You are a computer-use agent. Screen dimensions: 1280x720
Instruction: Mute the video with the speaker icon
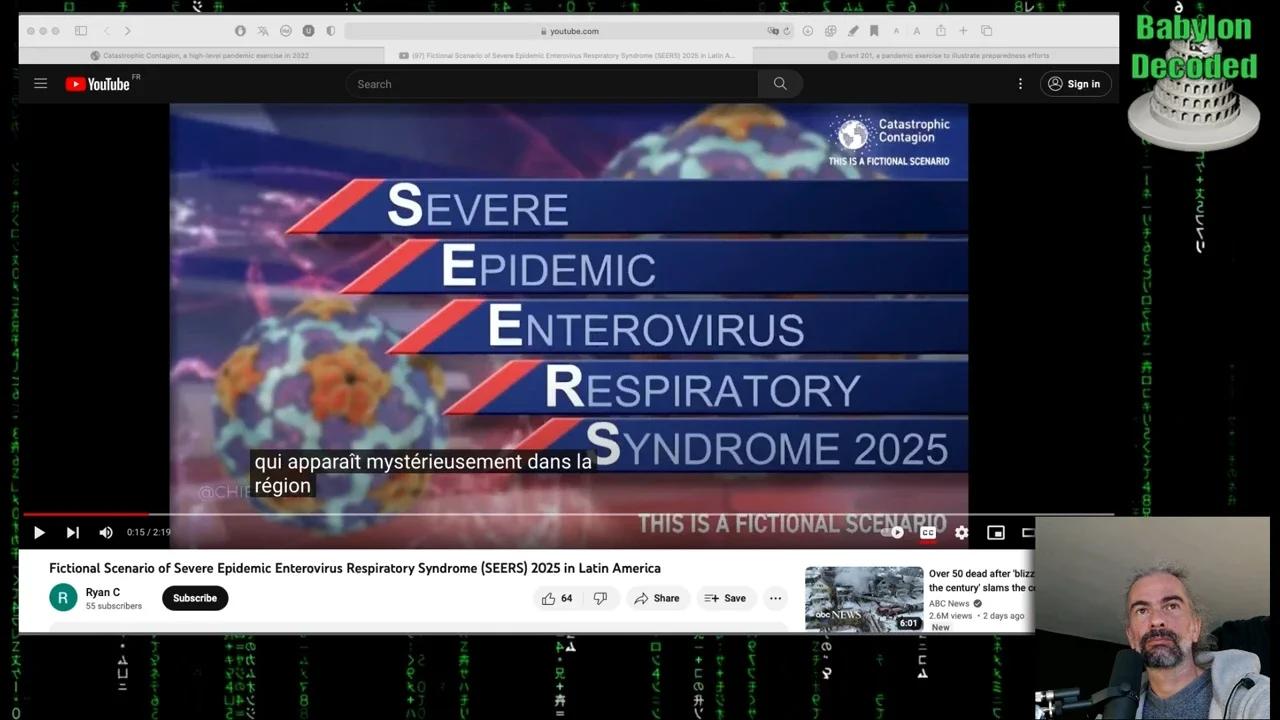106,533
